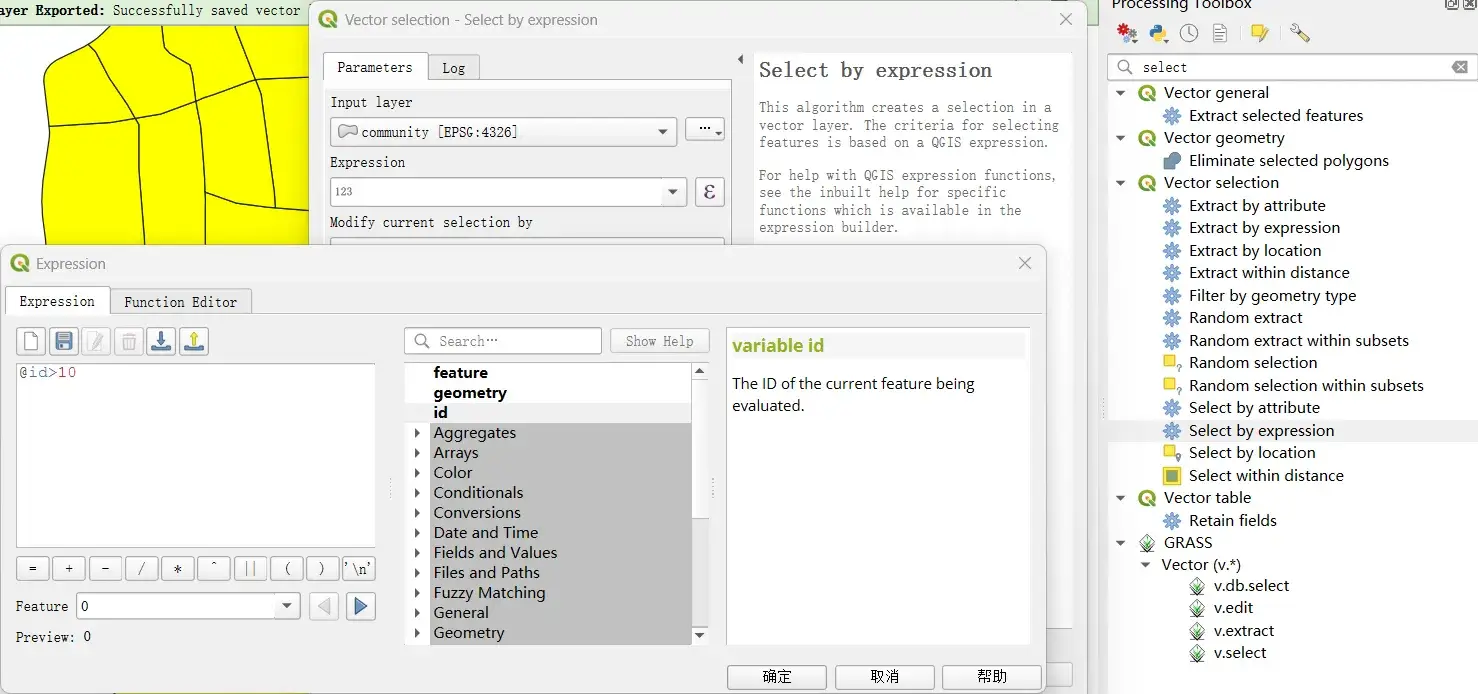1478x694 pixels.
Task: Insert concatenation || operator button
Action: click(x=250, y=568)
